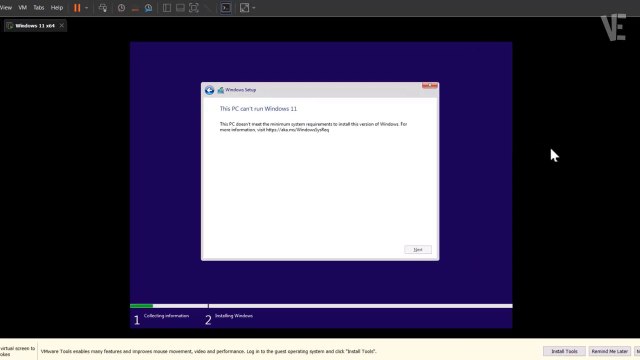This screenshot has width=640, height=360.
Task: Open the power options dropdown beside Pause
Action: (87, 8)
